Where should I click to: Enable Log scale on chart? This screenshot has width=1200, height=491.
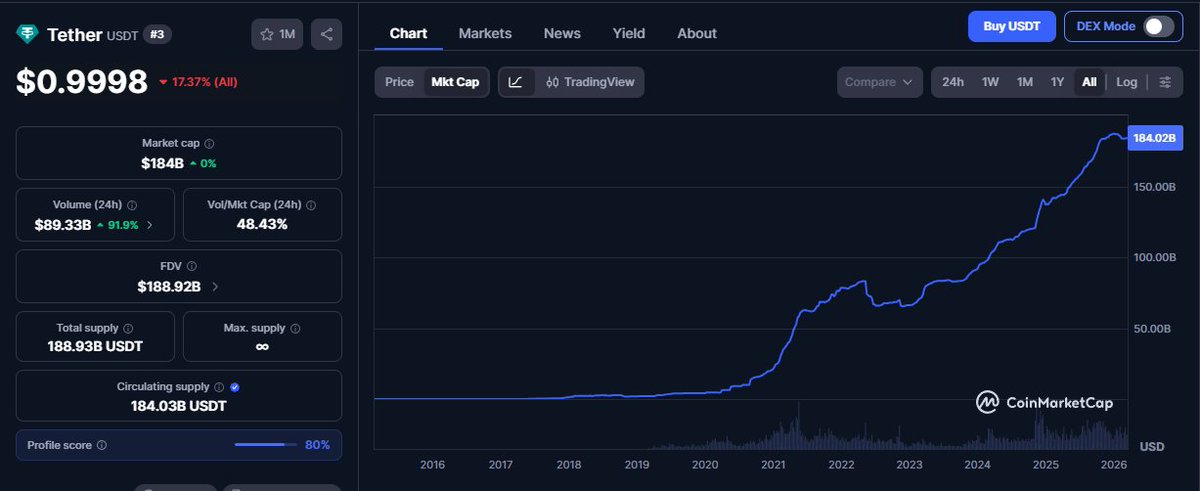point(1127,82)
